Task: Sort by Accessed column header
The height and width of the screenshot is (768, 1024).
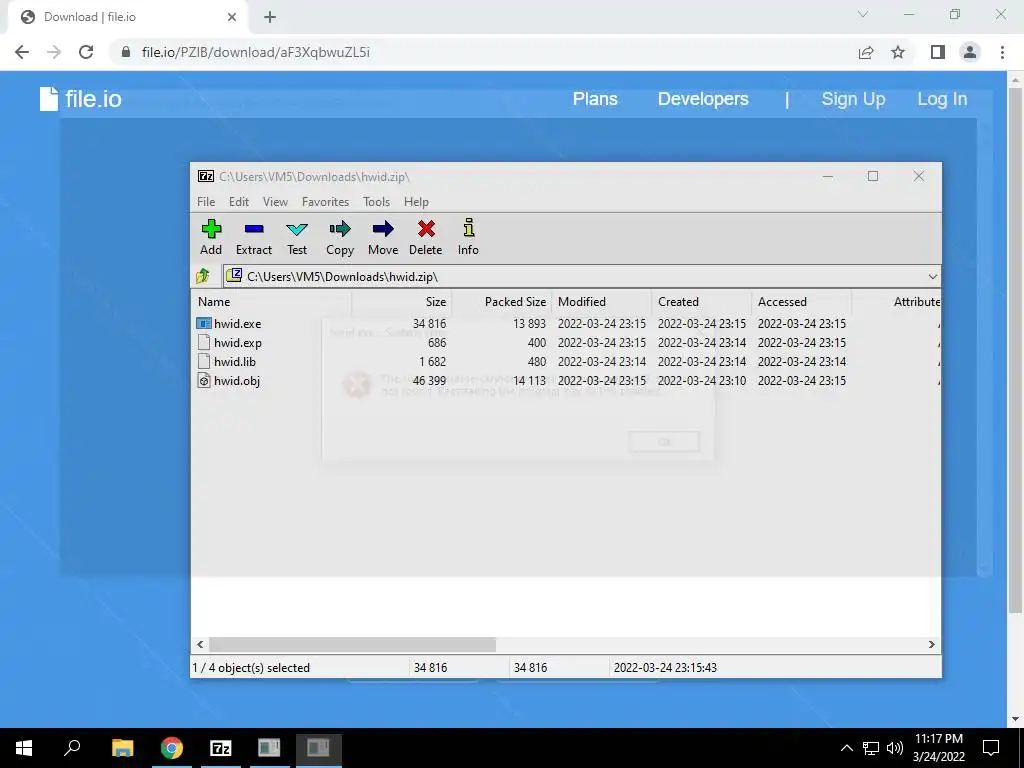Action: [801, 302]
